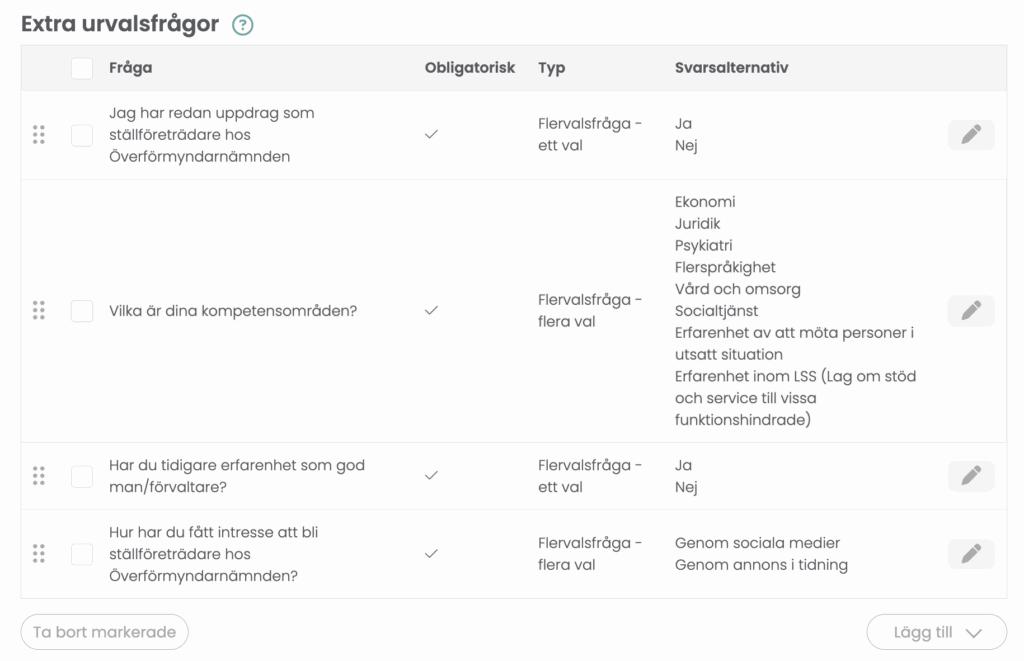Edit the 'Hur har du fått intresse' question
Screen dimensions: 1024x661
[x=970, y=554]
